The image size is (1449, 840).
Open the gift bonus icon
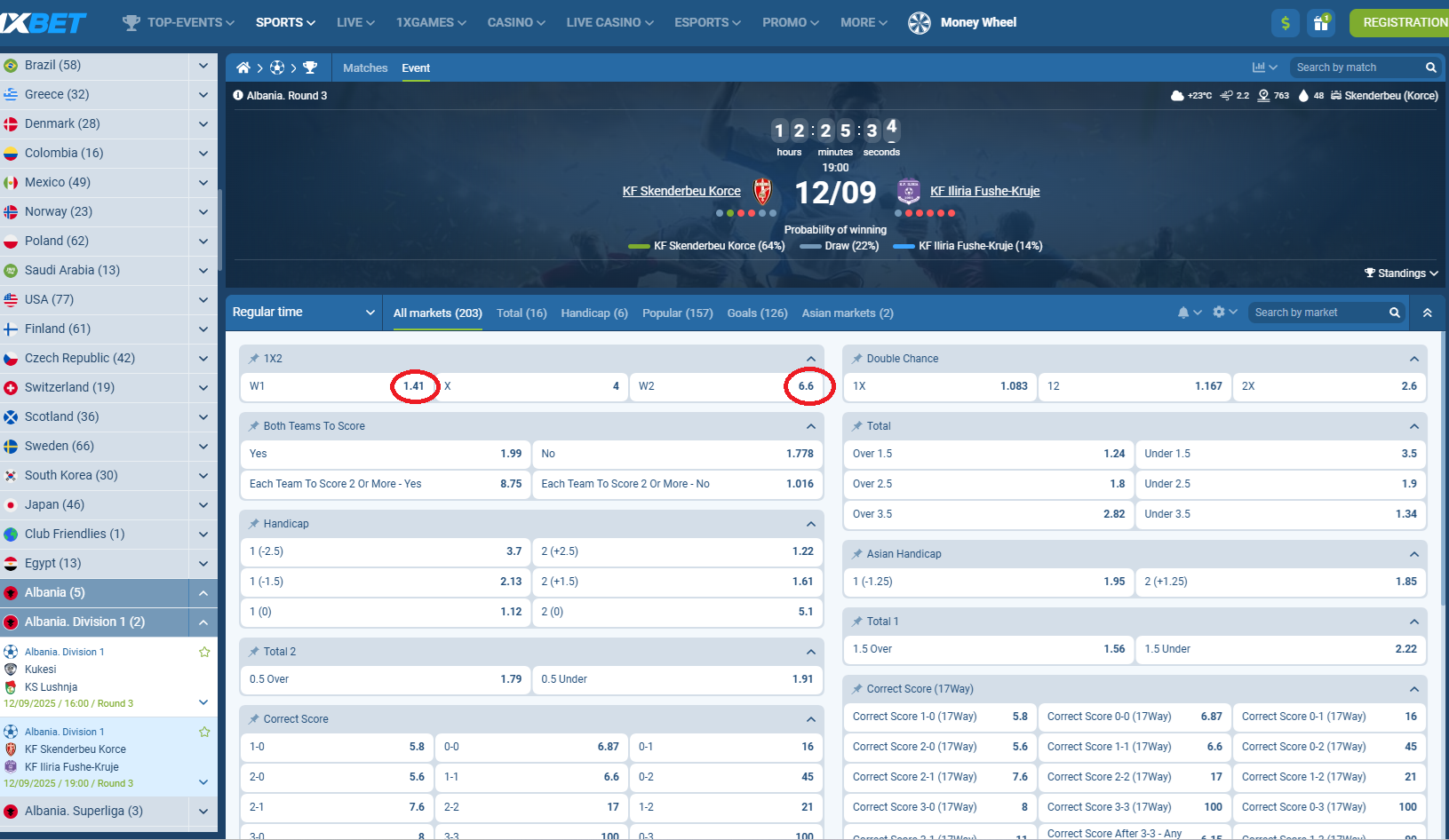(1321, 22)
